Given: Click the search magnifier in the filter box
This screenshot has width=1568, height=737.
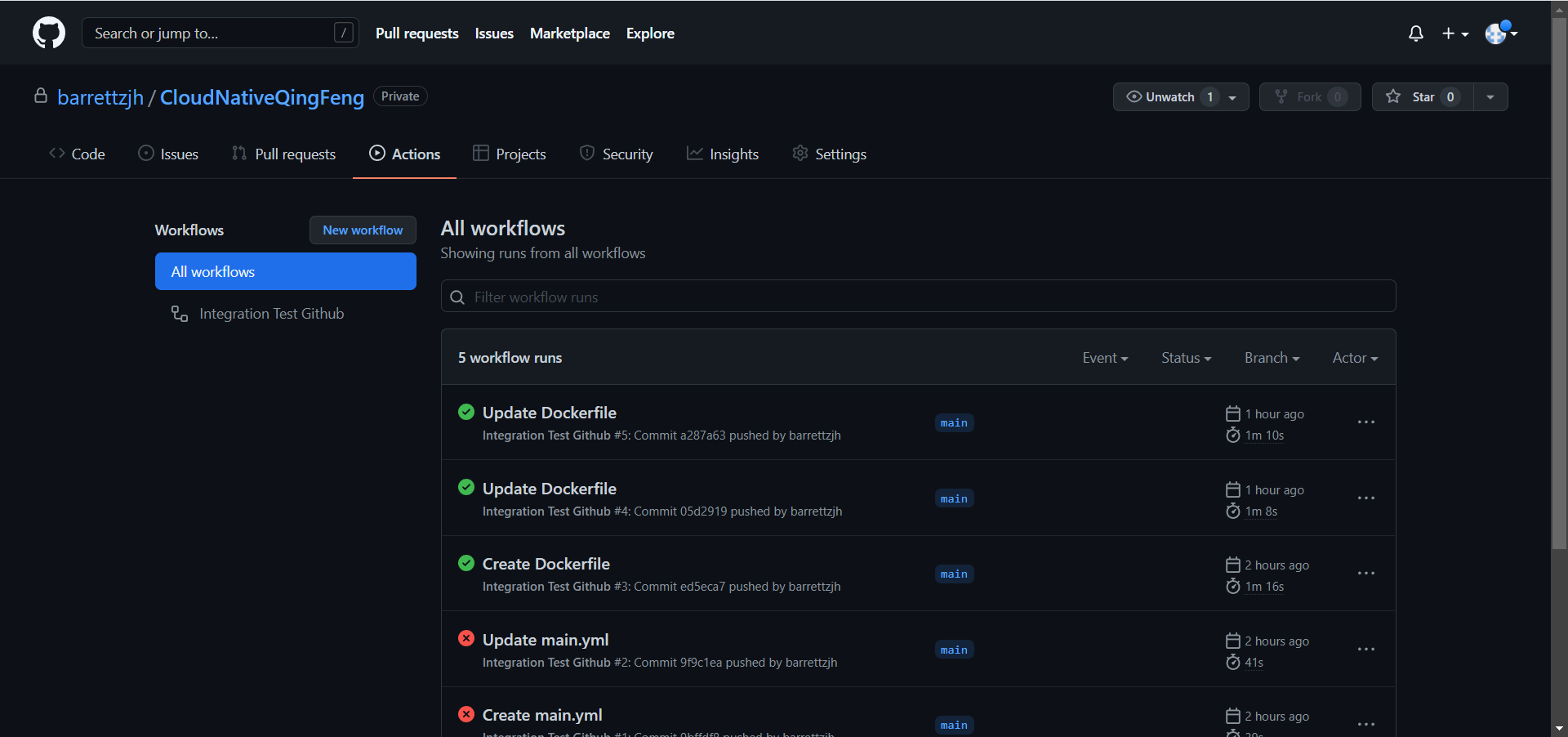Looking at the screenshot, I should pos(457,297).
